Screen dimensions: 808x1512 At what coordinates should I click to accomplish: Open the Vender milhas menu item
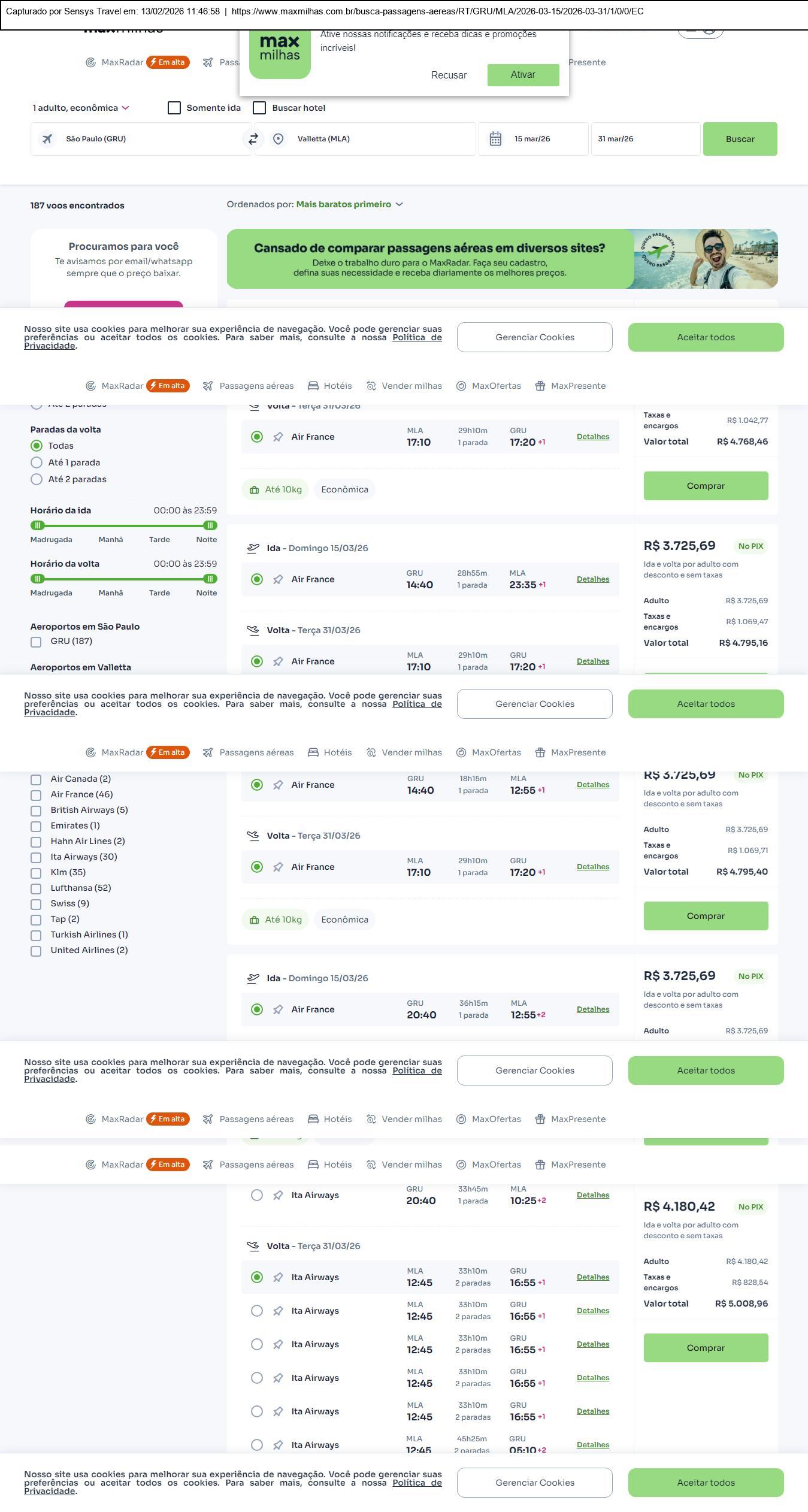click(x=405, y=386)
